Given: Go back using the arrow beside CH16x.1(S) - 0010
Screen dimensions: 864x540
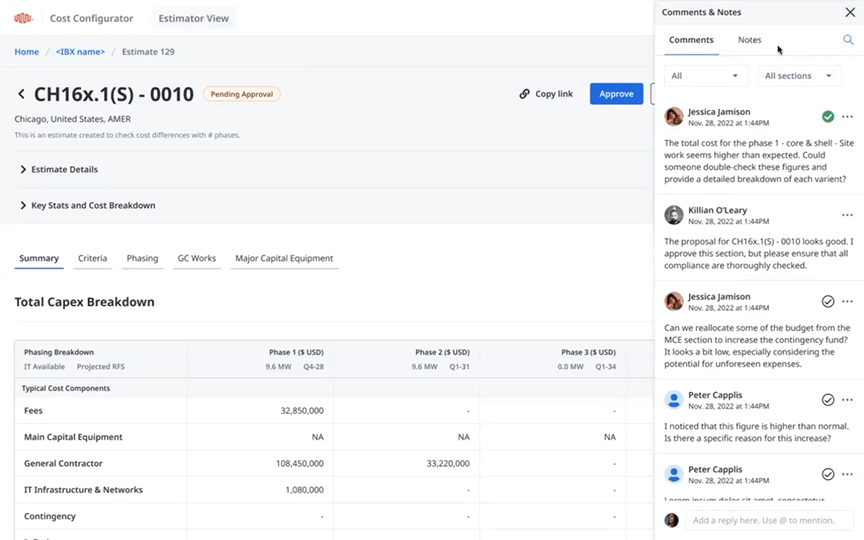Looking at the screenshot, I should [21, 94].
